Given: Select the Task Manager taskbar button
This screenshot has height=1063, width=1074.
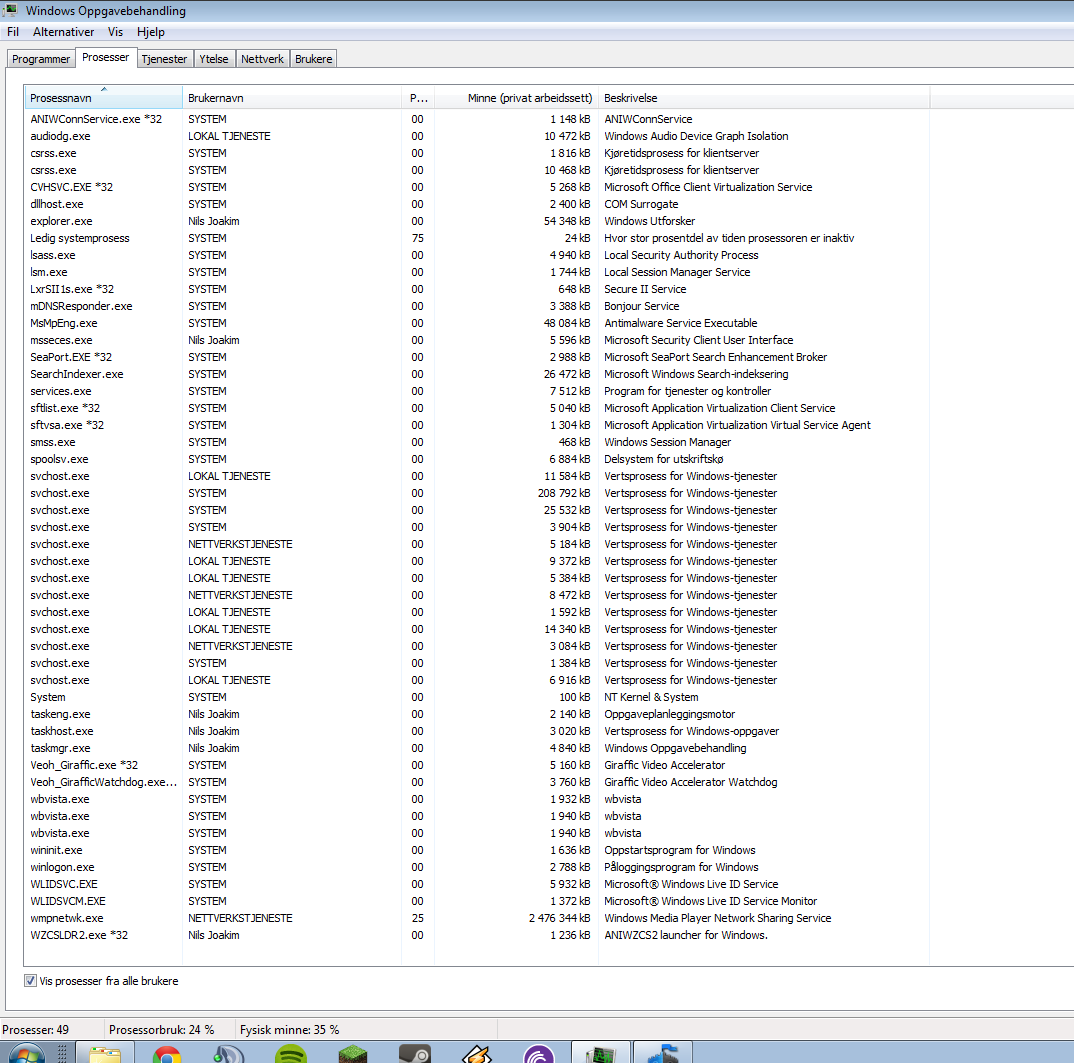Looking at the screenshot, I should pos(601,1053).
